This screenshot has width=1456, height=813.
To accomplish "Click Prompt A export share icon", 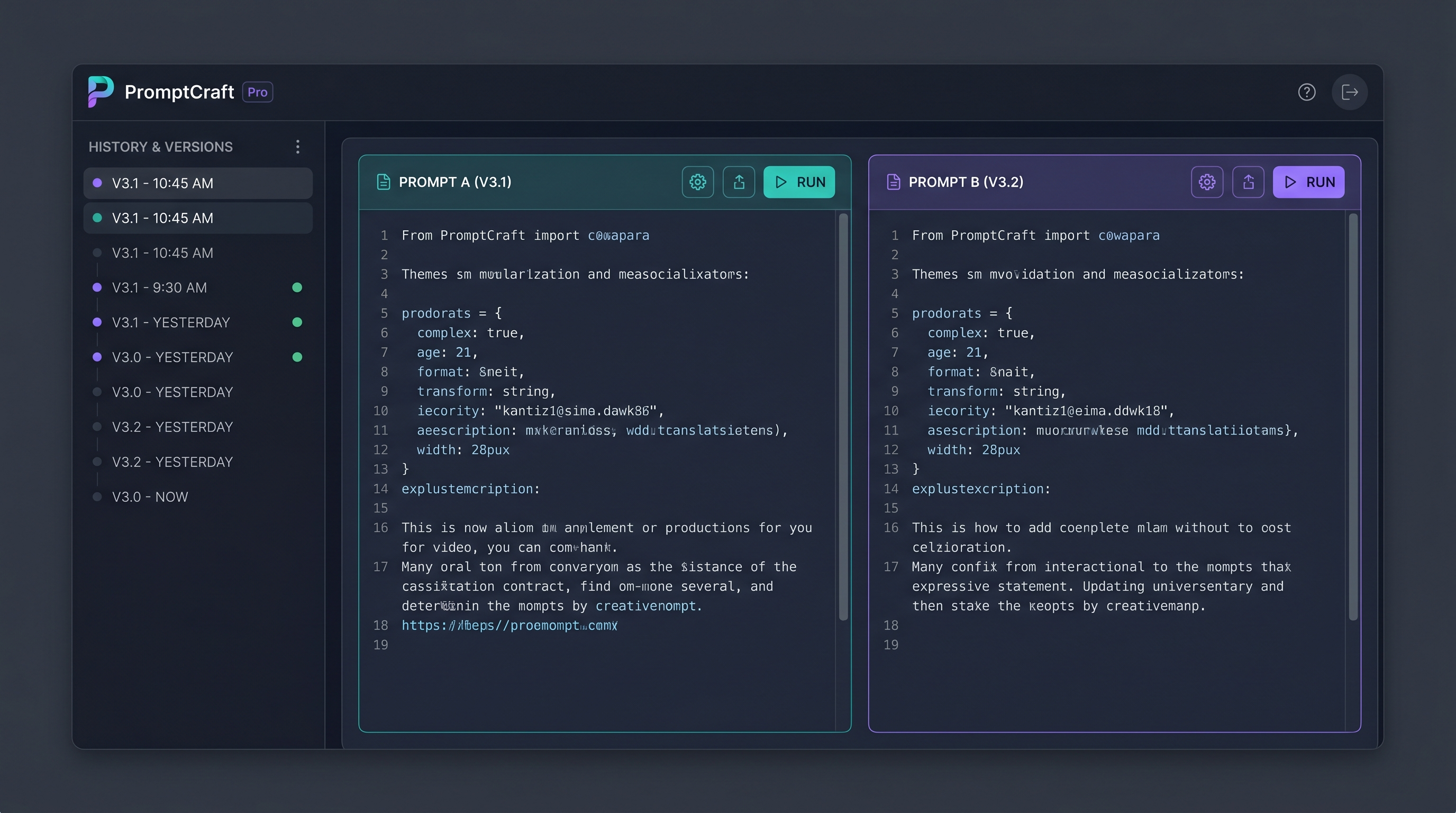I will pyautogui.click(x=739, y=182).
